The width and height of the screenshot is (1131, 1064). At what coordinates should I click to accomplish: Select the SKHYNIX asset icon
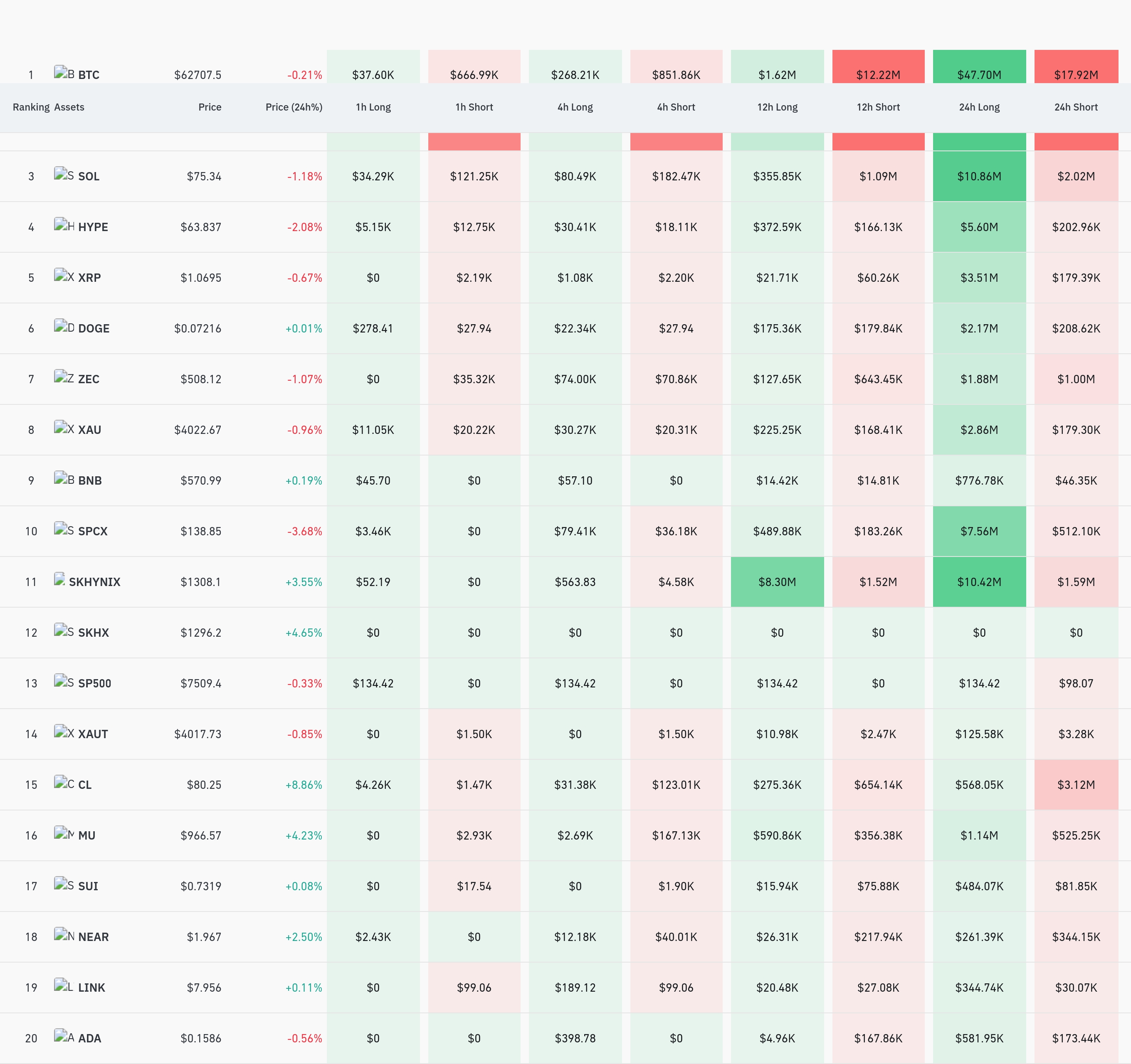(x=59, y=579)
